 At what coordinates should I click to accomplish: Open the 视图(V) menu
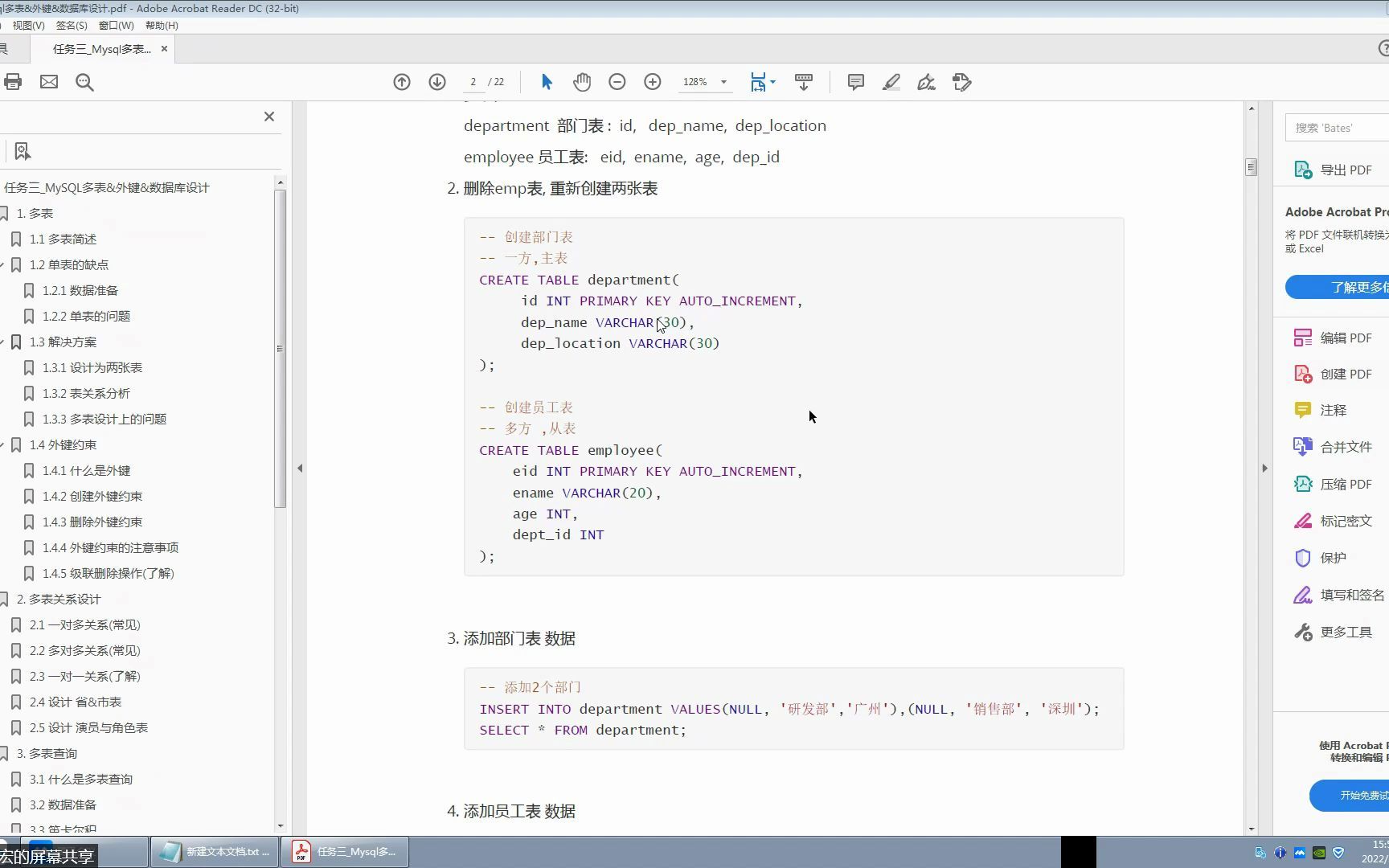coord(28,26)
